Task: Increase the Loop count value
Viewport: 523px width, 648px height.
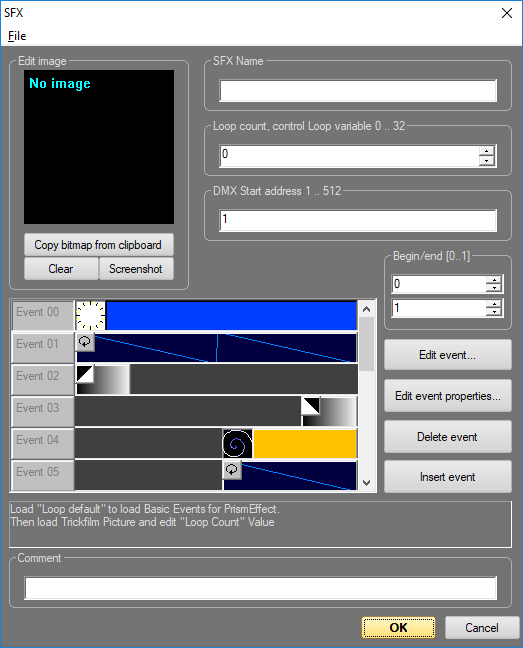Action: click(x=487, y=151)
